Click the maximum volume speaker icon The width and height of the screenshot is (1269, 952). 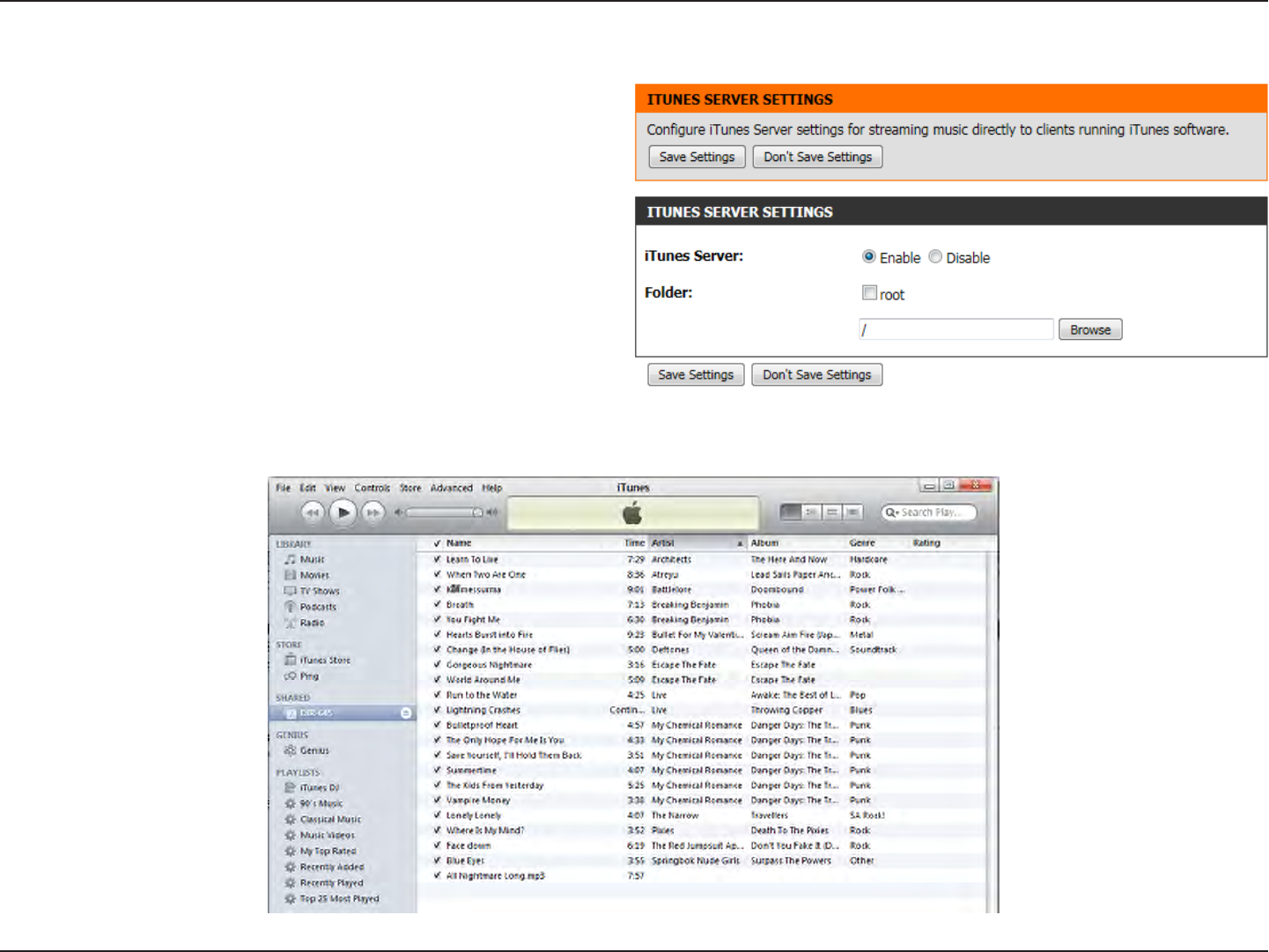tap(492, 513)
